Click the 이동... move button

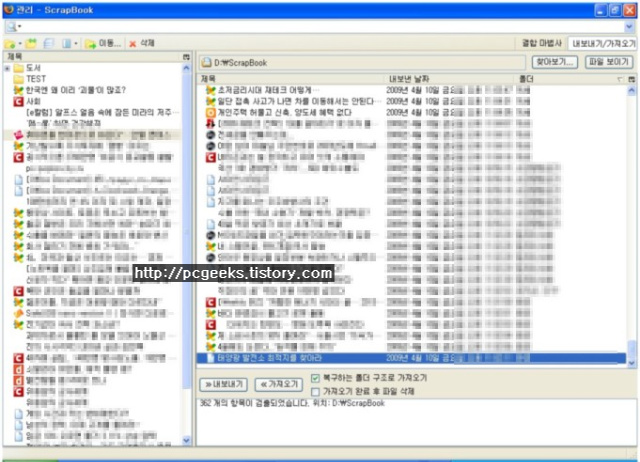[103, 43]
